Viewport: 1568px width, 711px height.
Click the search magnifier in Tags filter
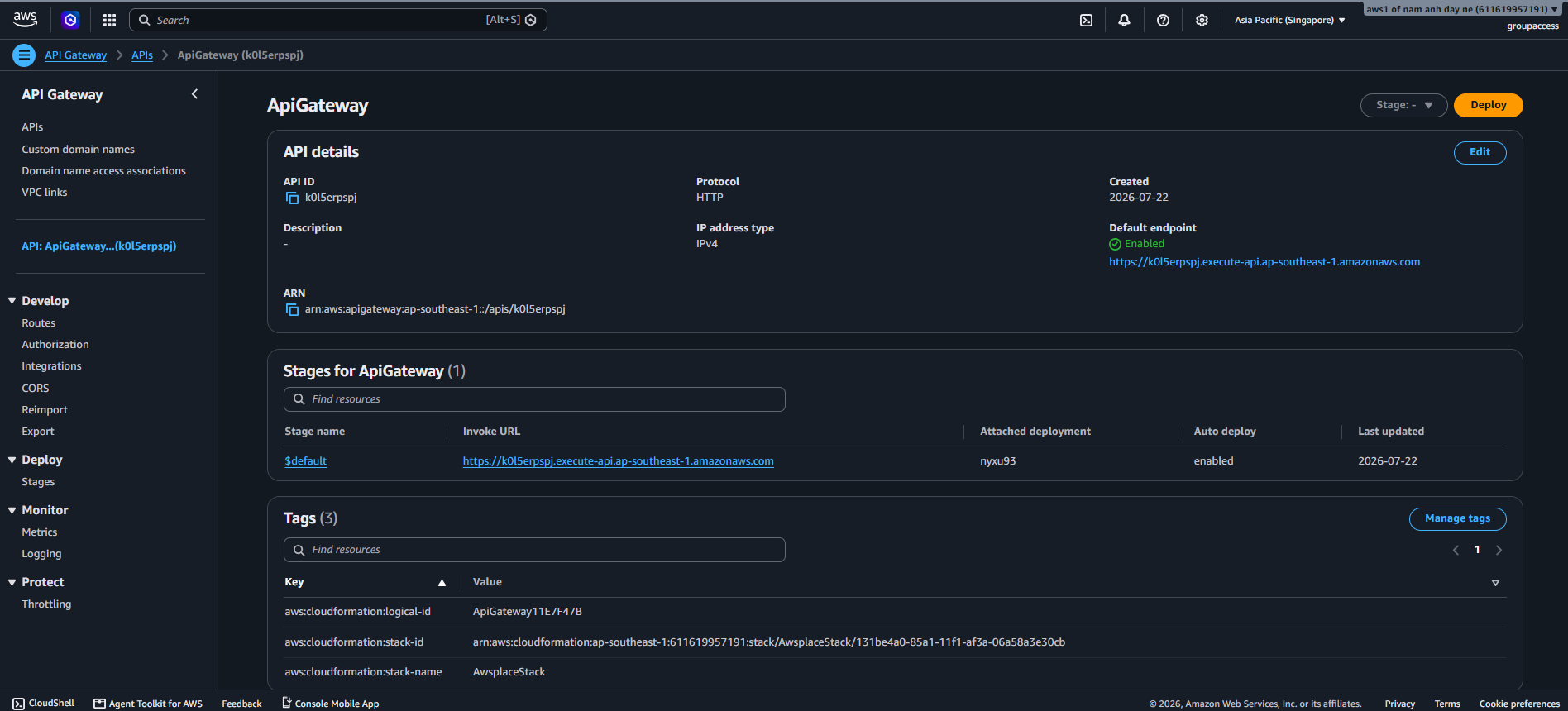click(x=299, y=550)
